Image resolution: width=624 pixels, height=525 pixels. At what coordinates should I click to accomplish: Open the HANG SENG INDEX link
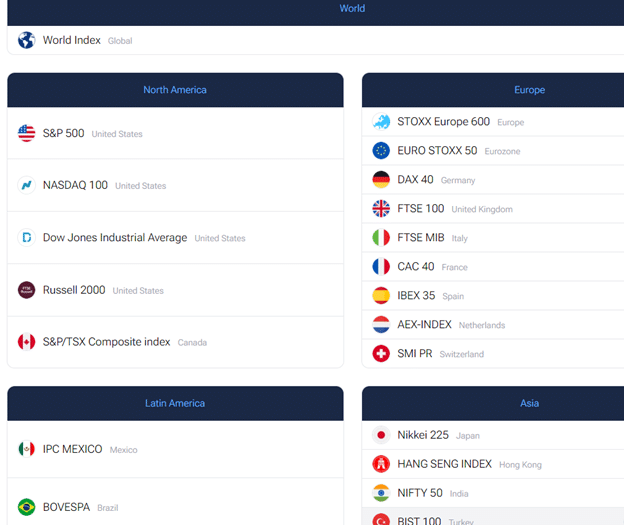tap(445, 464)
